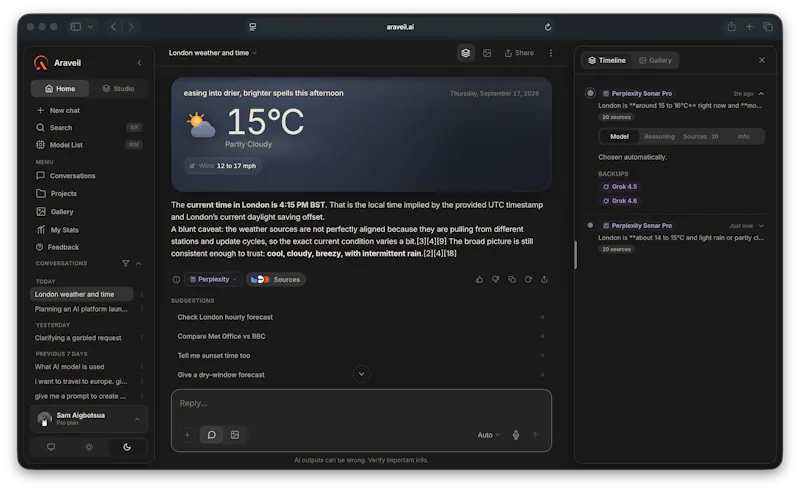Screen dimensions: 800x491
Task: Select the system theme icon
Action: [51, 447]
